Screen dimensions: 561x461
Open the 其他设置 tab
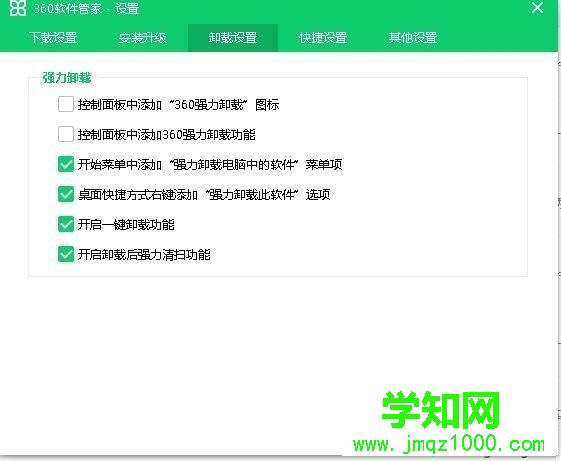[x=413, y=38]
